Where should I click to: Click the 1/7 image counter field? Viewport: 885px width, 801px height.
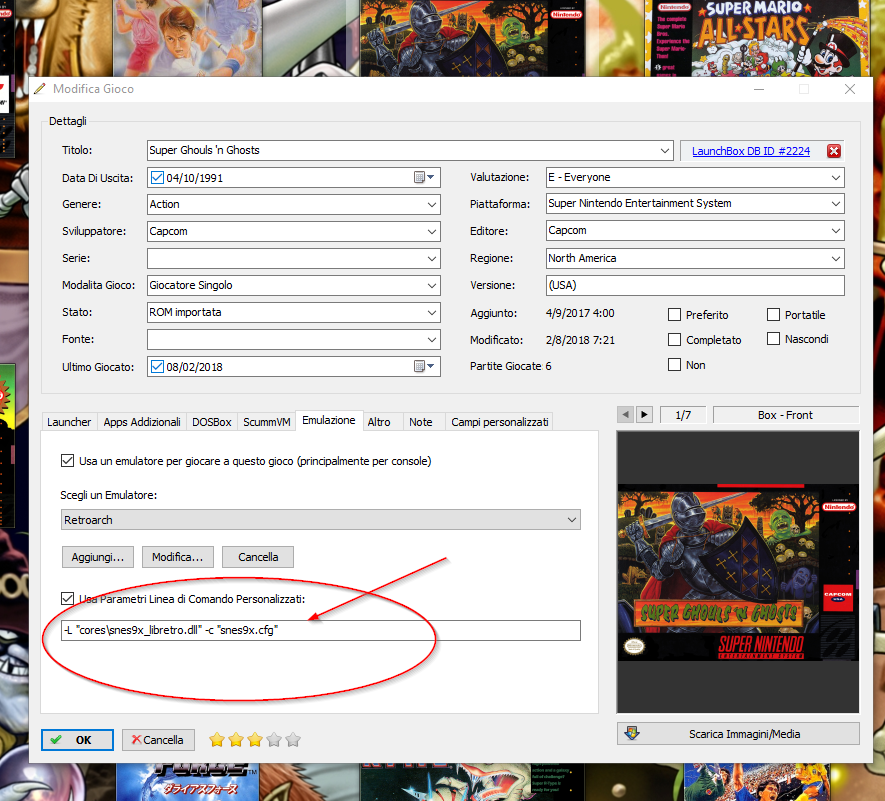683,415
